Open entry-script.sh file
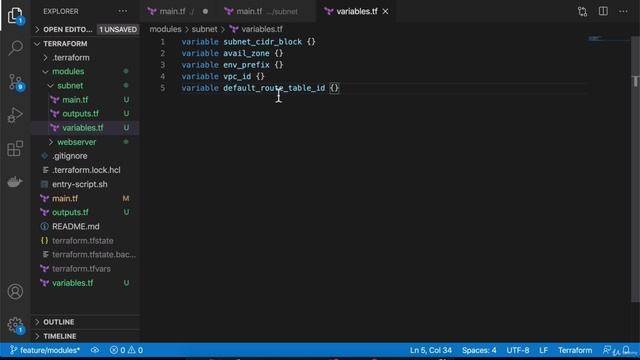The image size is (640, 360). coord(80,184)
